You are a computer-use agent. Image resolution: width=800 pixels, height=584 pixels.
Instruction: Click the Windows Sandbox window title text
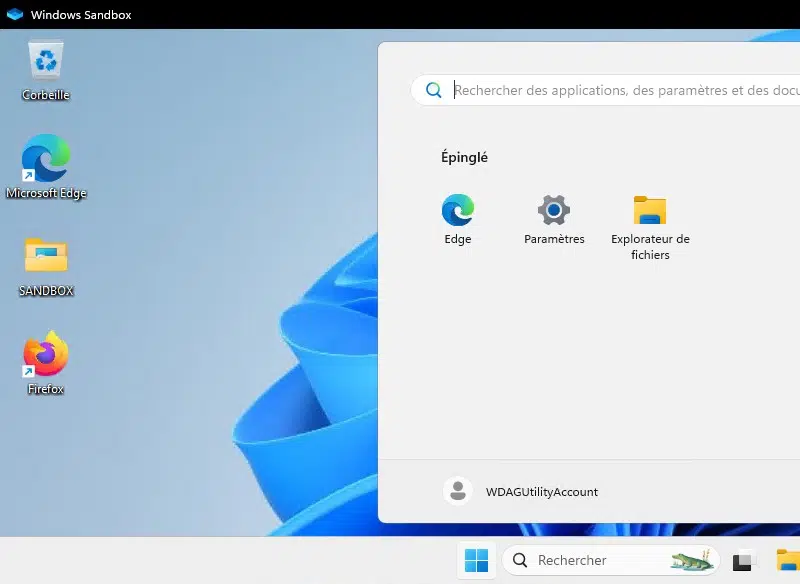pos(81,15)
